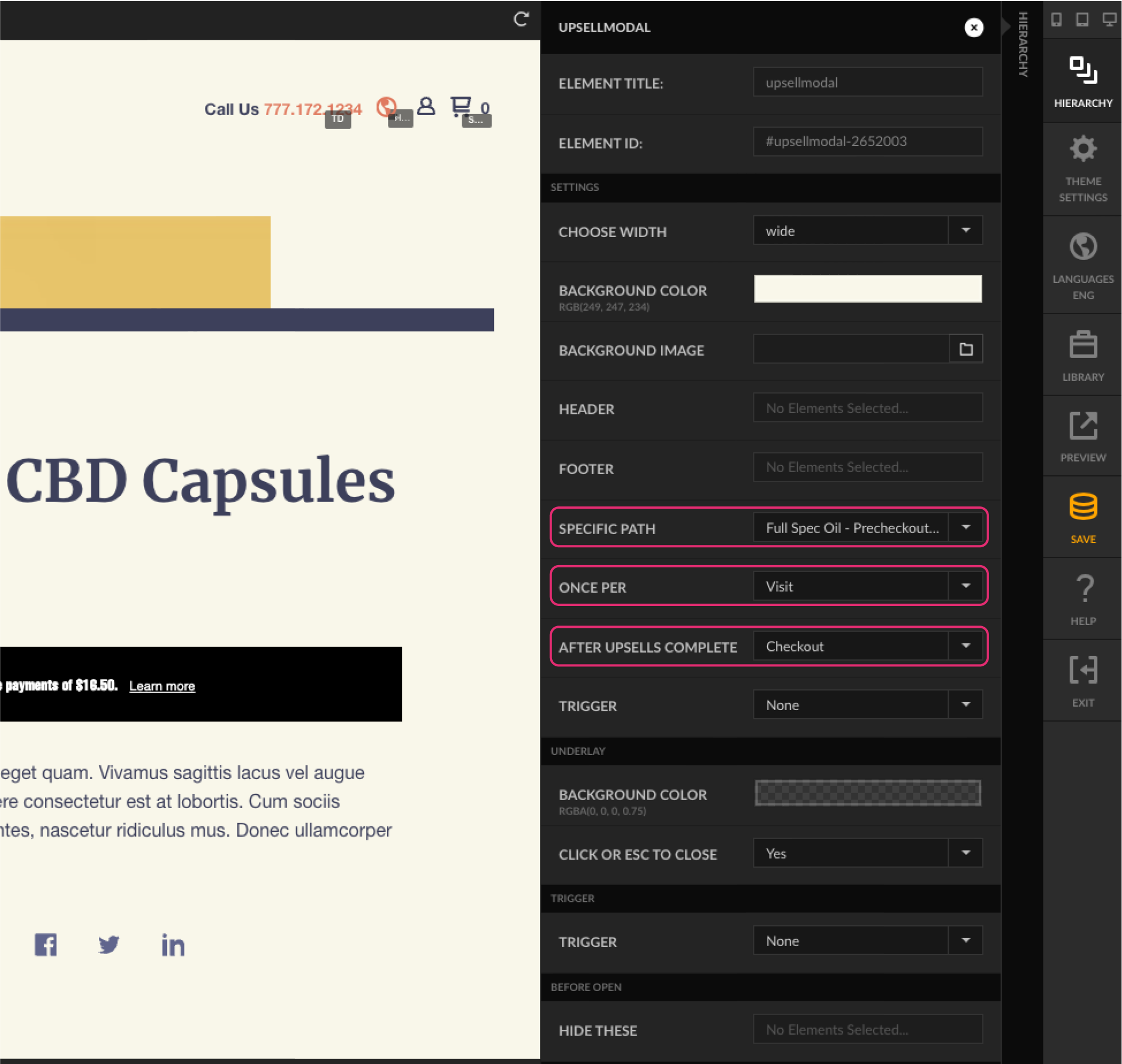Open Click or Esc to Close dropdown
The height and width of the screenshot is (1064, 1122).
(x=868, y=853)
